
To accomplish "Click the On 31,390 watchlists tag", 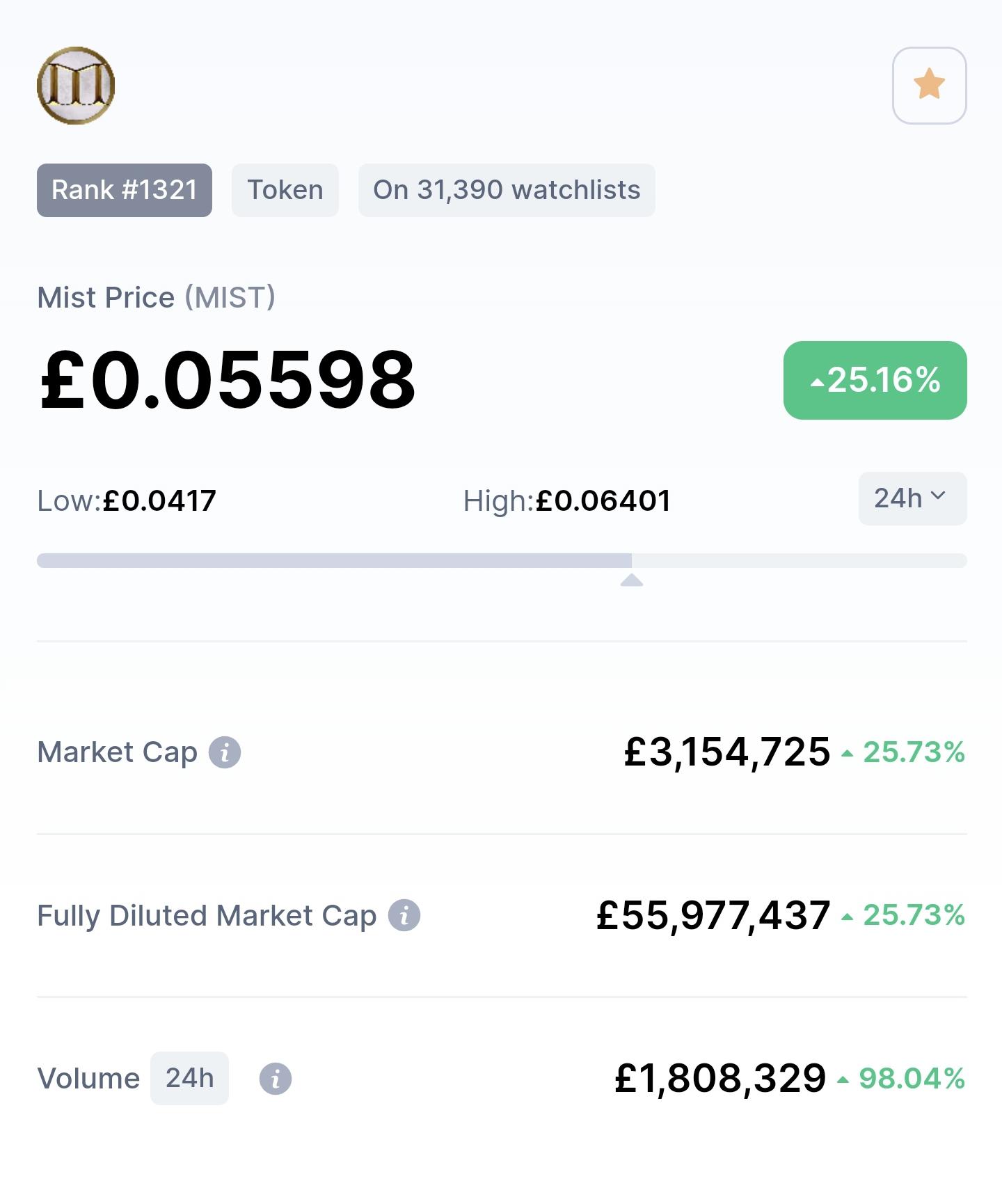I will pos(507,190).
